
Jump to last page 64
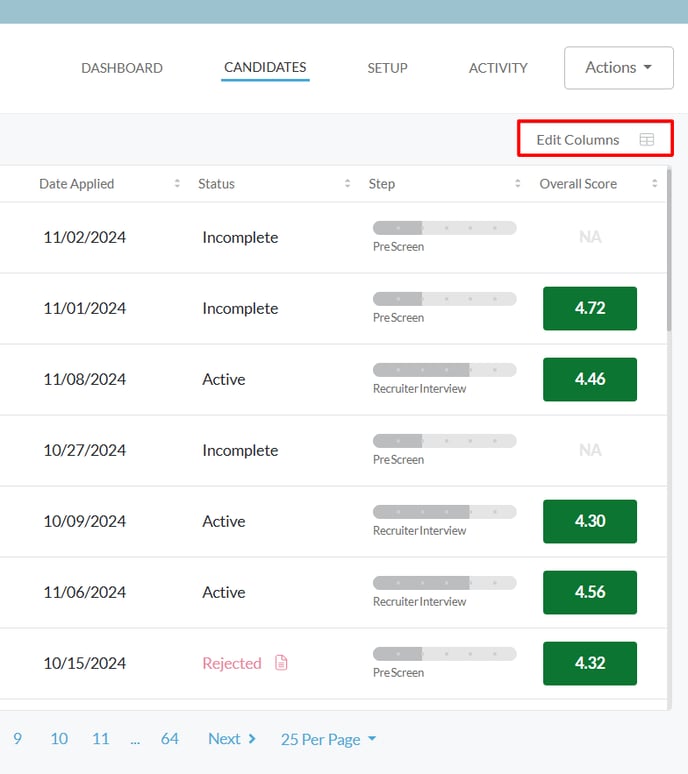[170, 738]
